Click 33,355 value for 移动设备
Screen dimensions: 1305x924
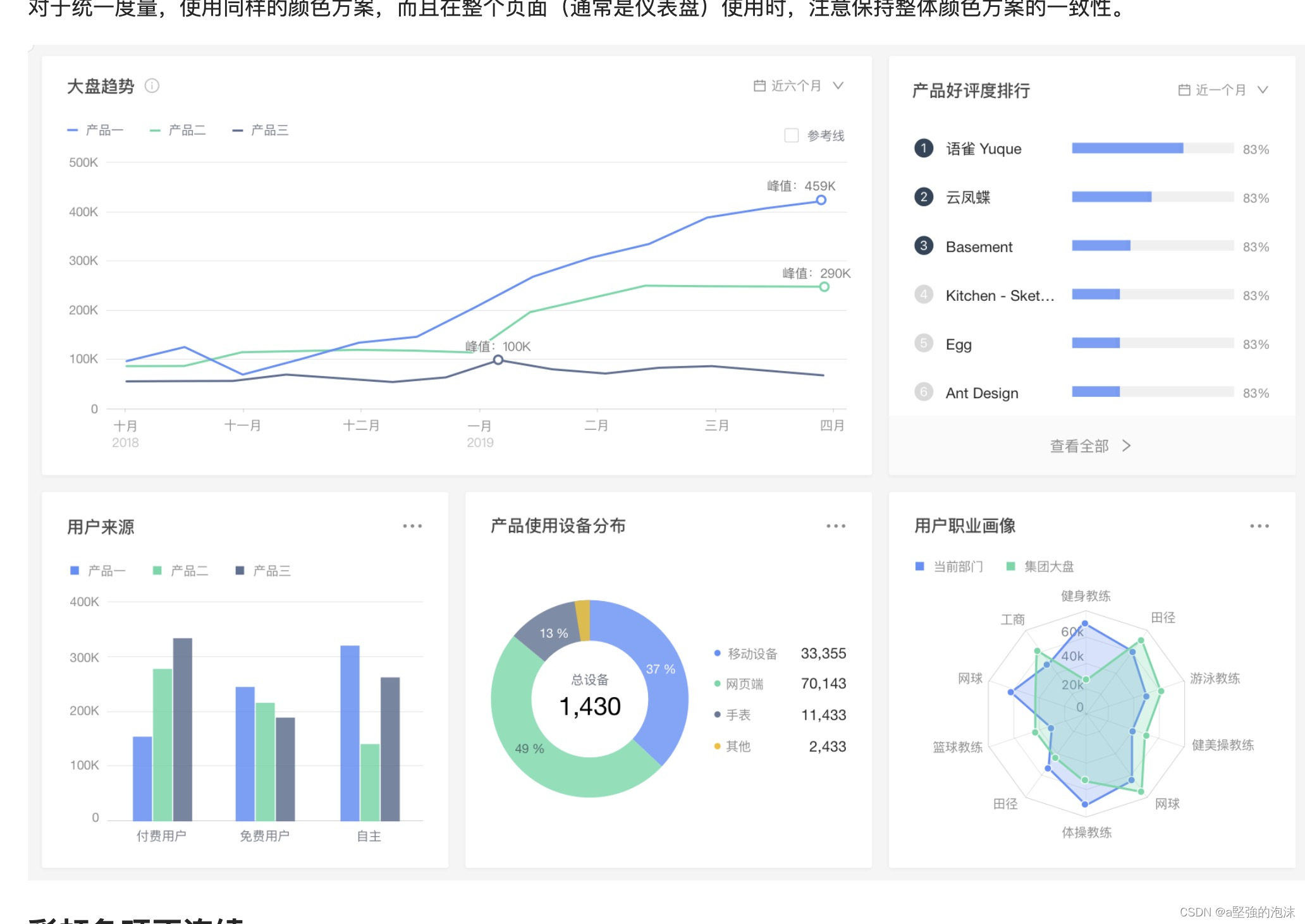[x=823, y=653]
